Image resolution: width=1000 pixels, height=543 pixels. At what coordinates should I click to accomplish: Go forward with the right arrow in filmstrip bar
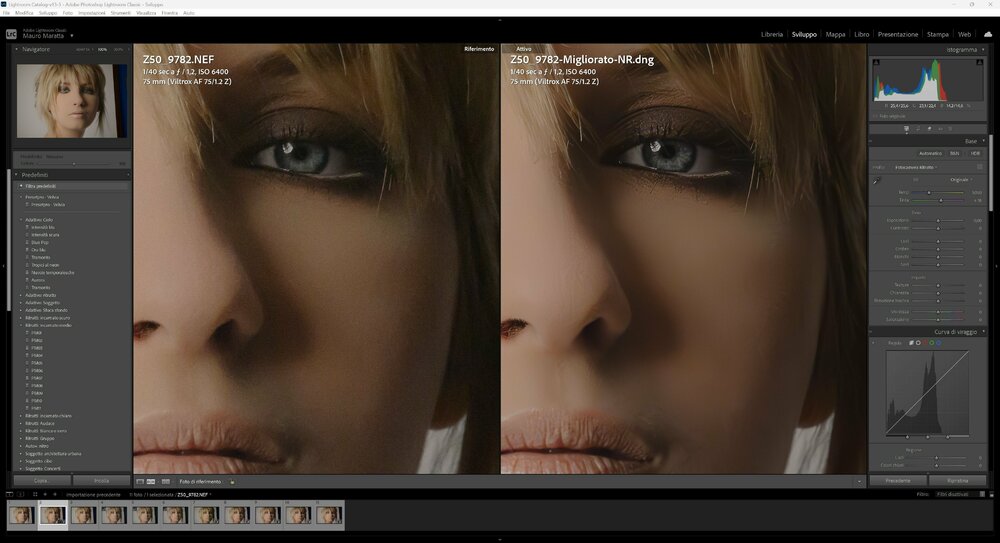55,495
